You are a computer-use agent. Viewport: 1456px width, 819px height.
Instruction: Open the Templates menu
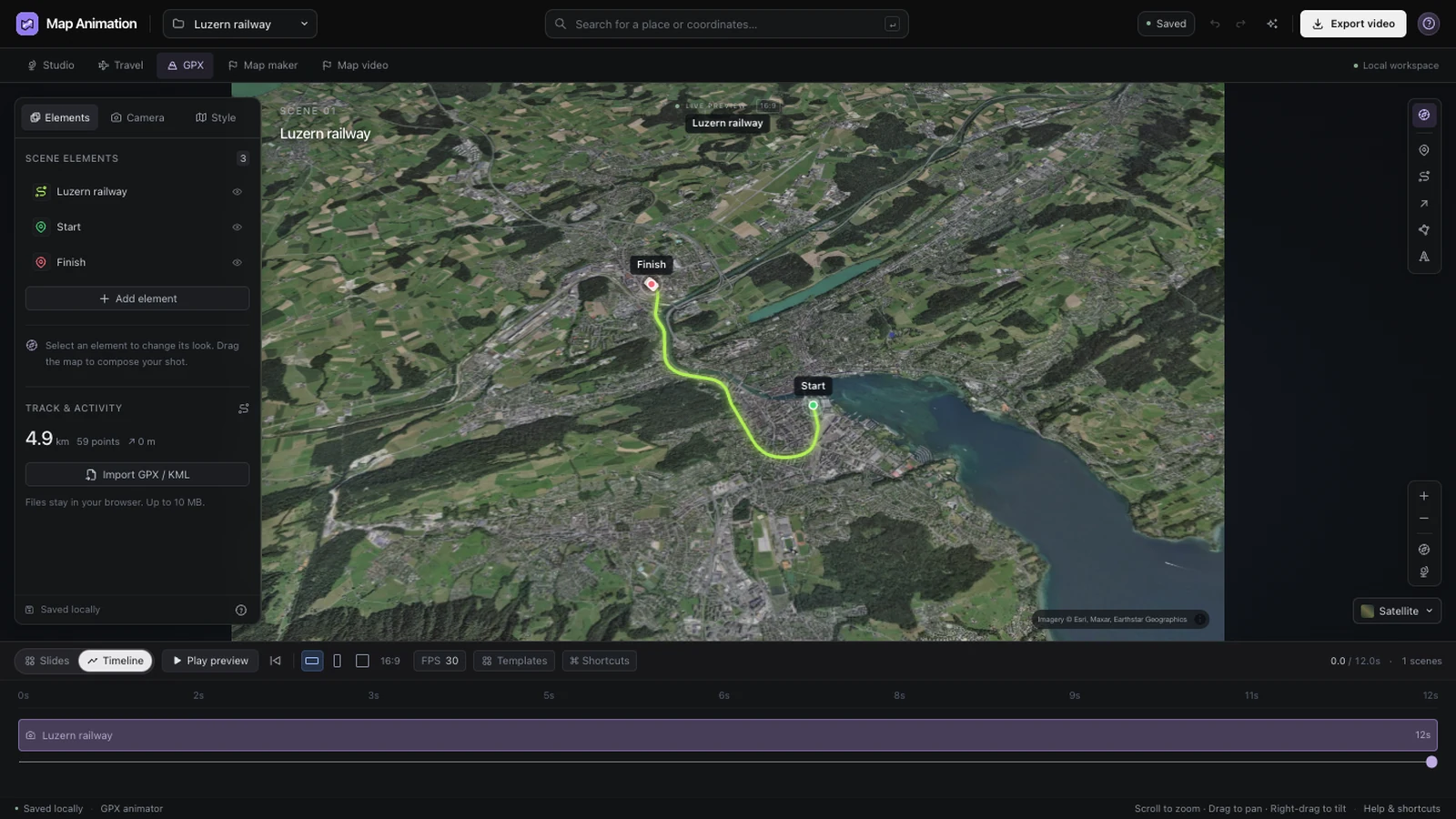point(514,661)
